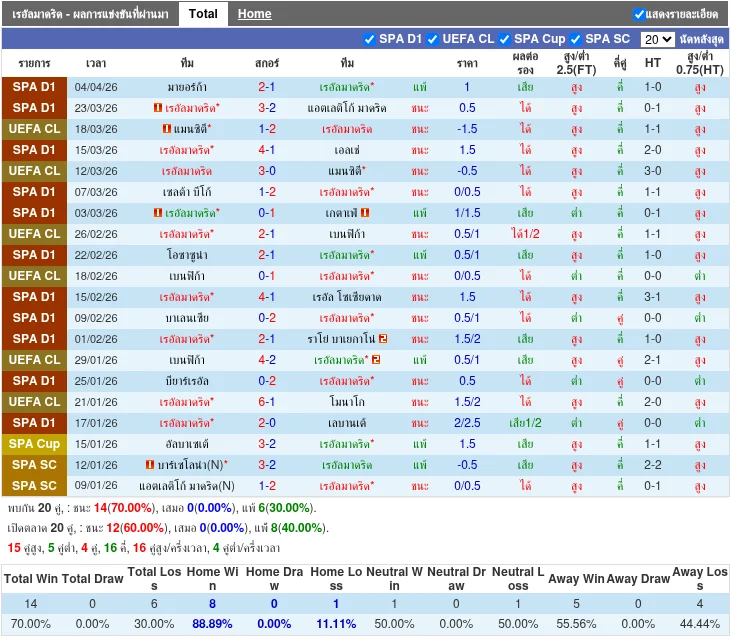Click the มายอร์ก้า team link

(x=187, y=87)
